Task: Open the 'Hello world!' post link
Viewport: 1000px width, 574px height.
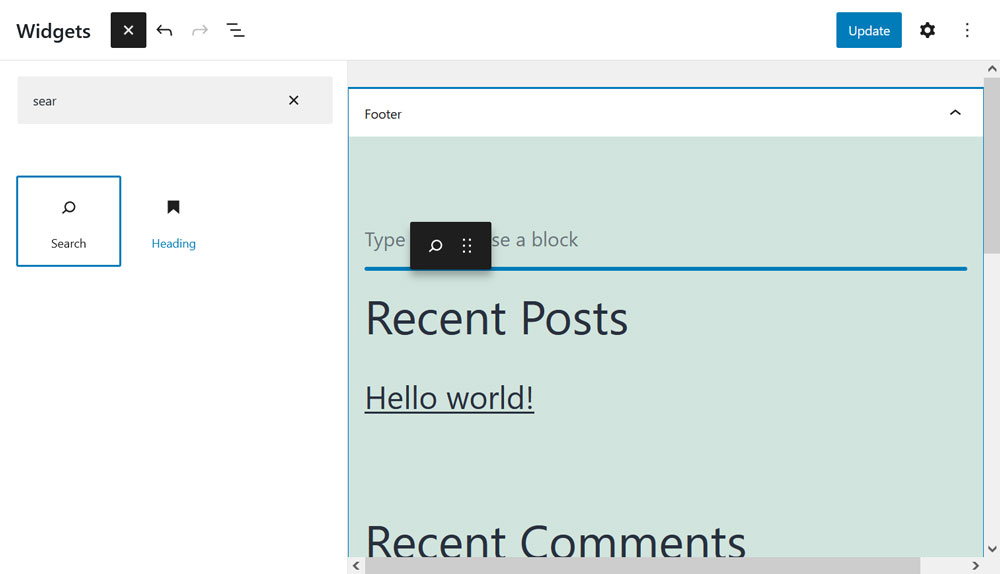Action: click(x=449, y=398)
